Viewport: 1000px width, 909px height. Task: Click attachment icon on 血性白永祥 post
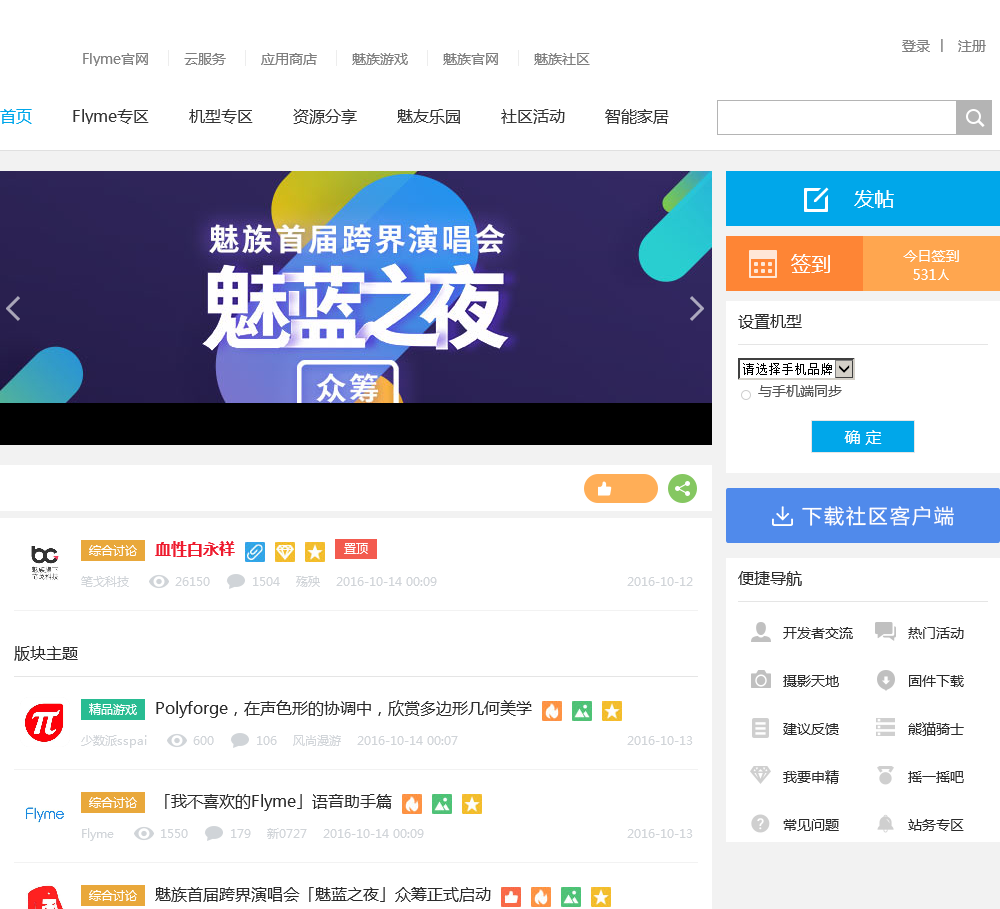coord(255,552)
